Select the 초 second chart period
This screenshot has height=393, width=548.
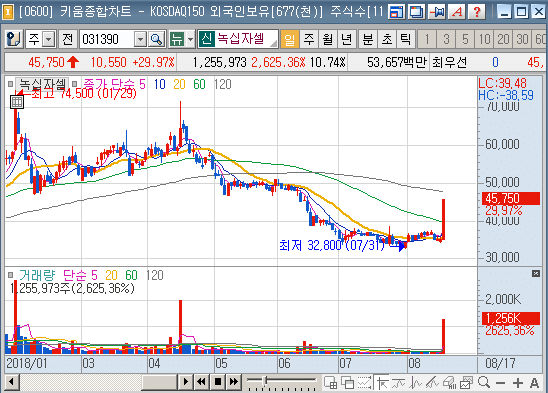point(387,39)
